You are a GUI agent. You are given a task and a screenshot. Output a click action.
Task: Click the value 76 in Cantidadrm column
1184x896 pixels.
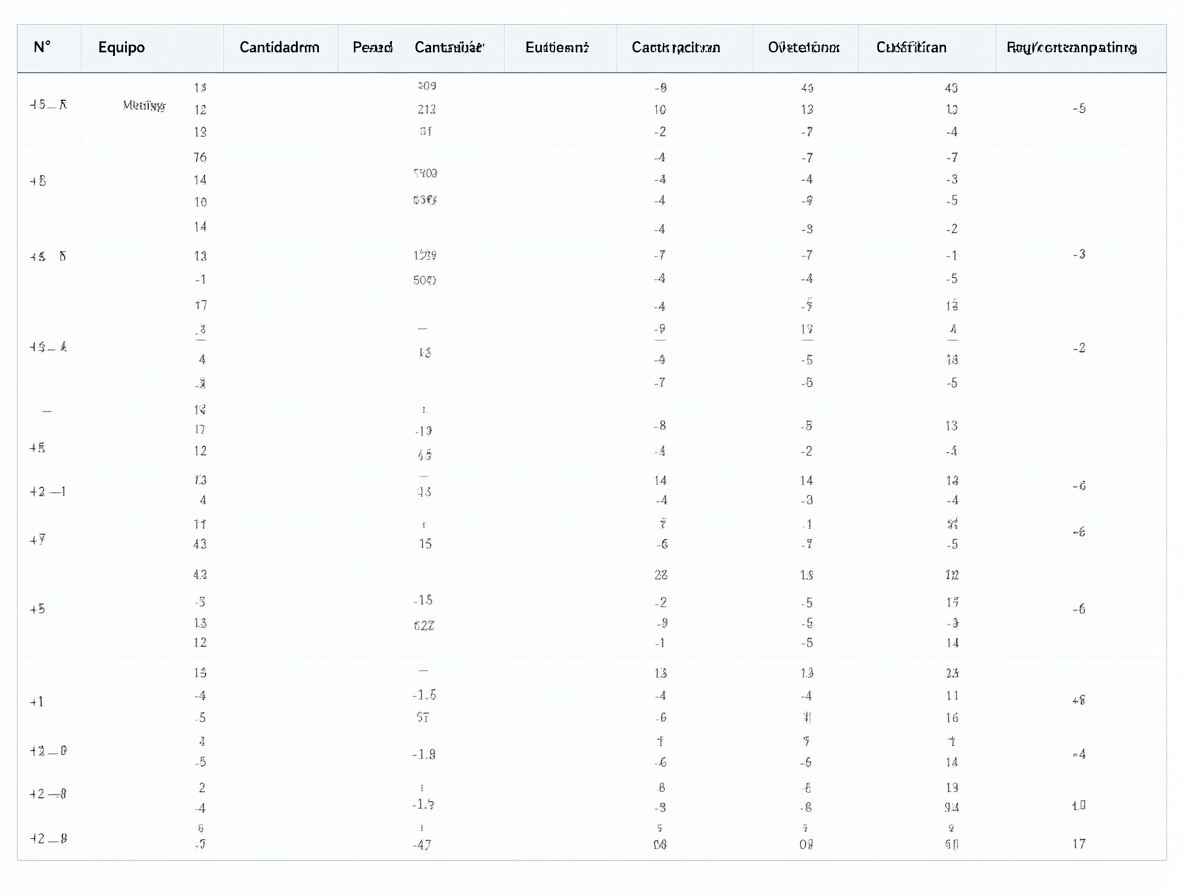click(200, 158)
